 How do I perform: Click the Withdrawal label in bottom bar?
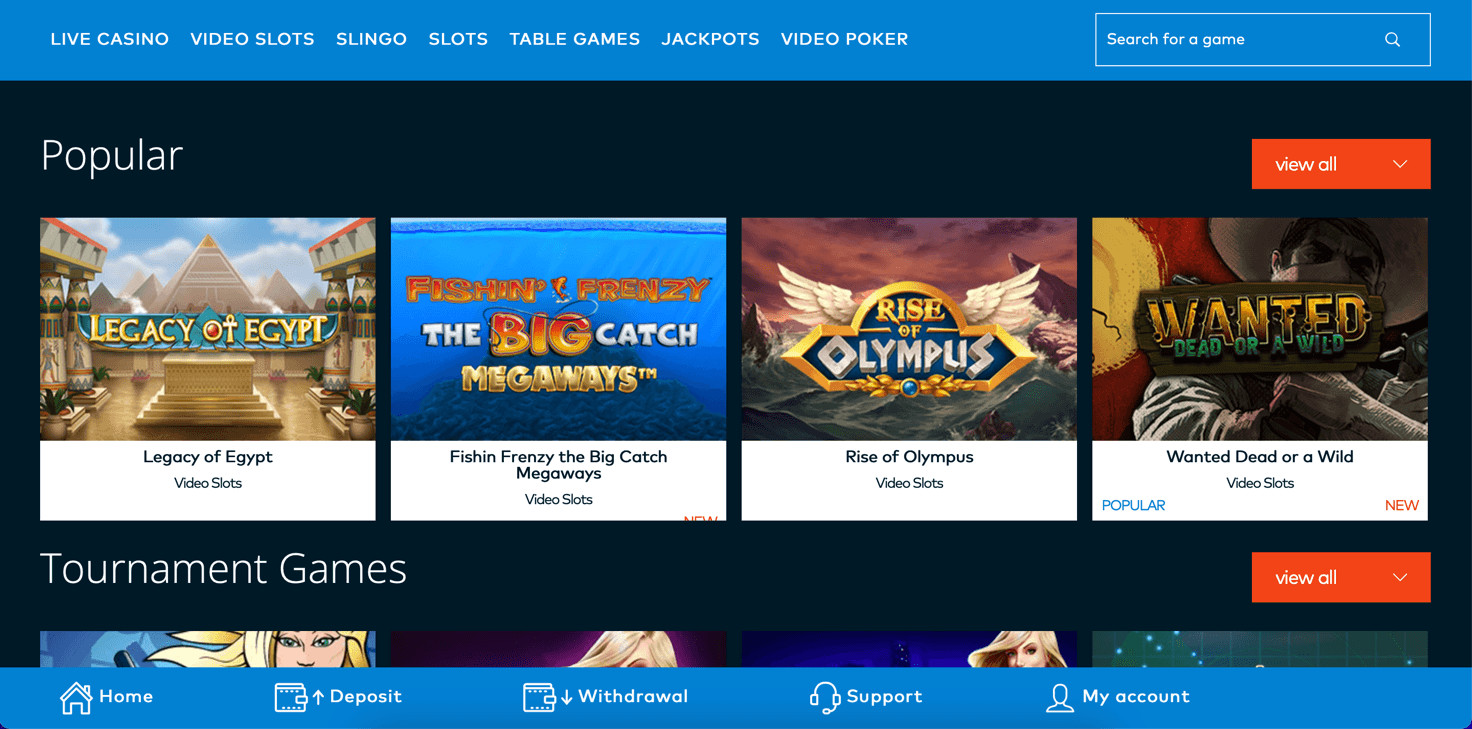tap(633, 697)
